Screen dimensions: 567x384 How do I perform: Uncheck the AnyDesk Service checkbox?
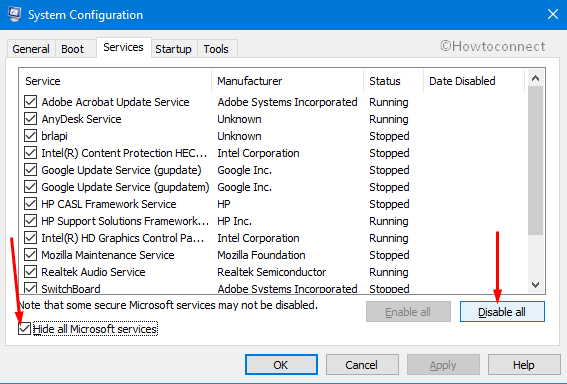tap(30, 119)
